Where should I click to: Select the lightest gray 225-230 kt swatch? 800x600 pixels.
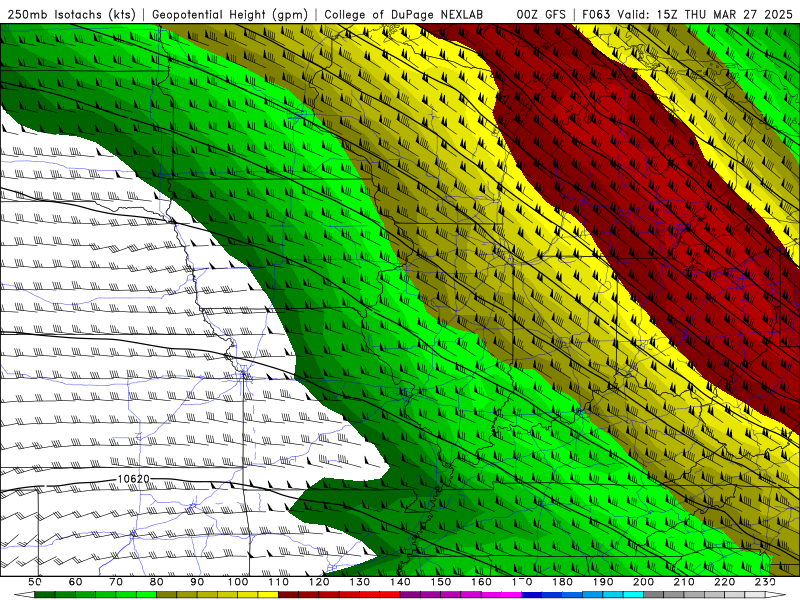755,594
